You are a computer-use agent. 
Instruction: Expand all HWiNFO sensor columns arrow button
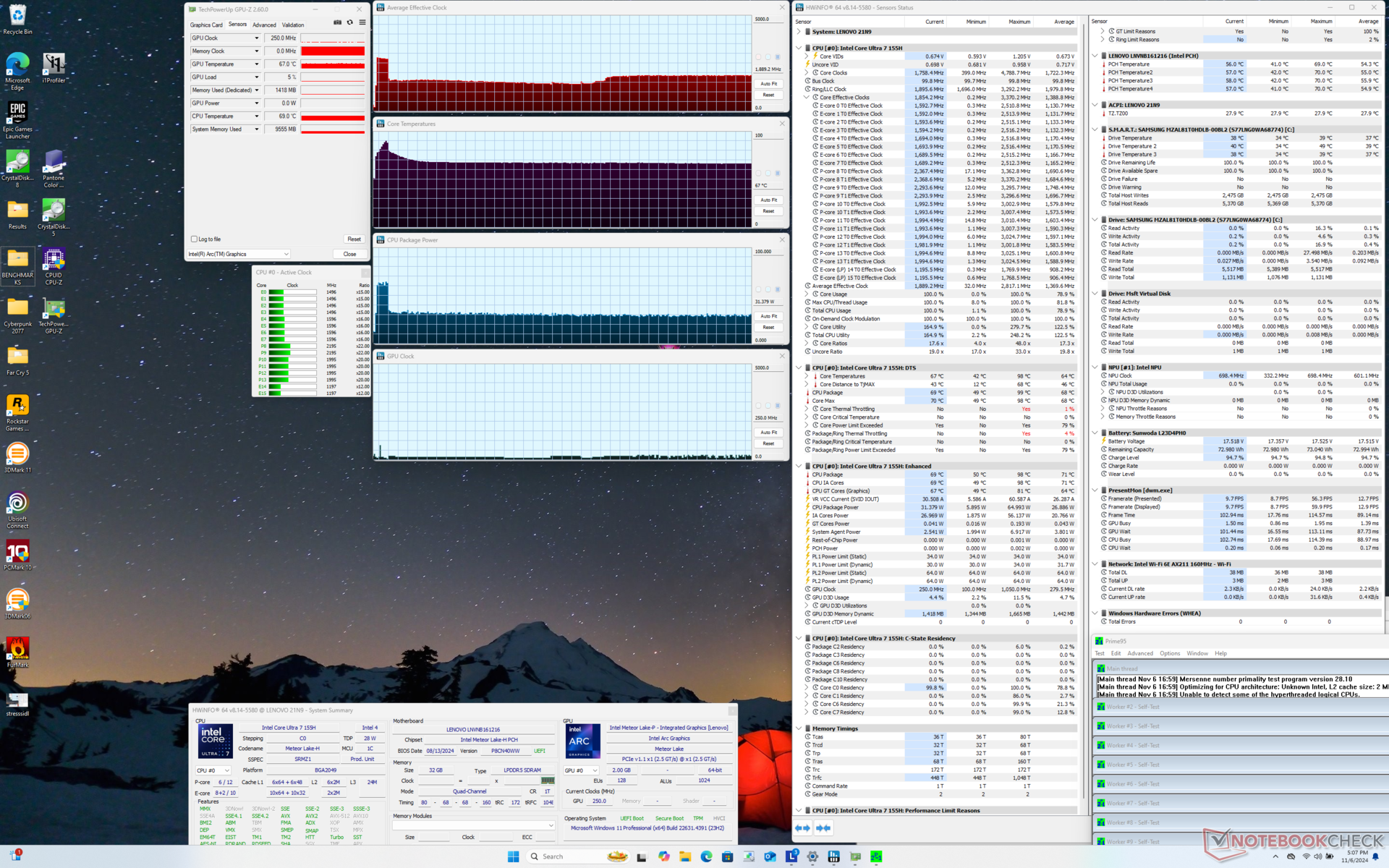point(802,827)
